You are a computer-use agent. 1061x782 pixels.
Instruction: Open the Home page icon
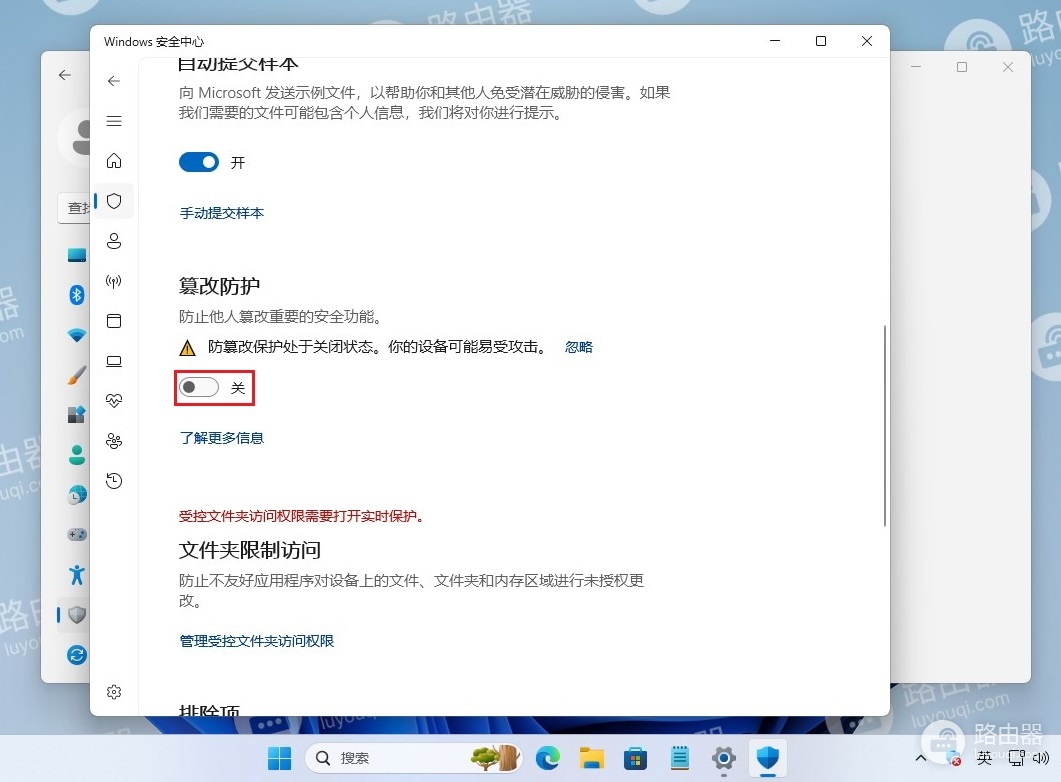coord(114,161)
